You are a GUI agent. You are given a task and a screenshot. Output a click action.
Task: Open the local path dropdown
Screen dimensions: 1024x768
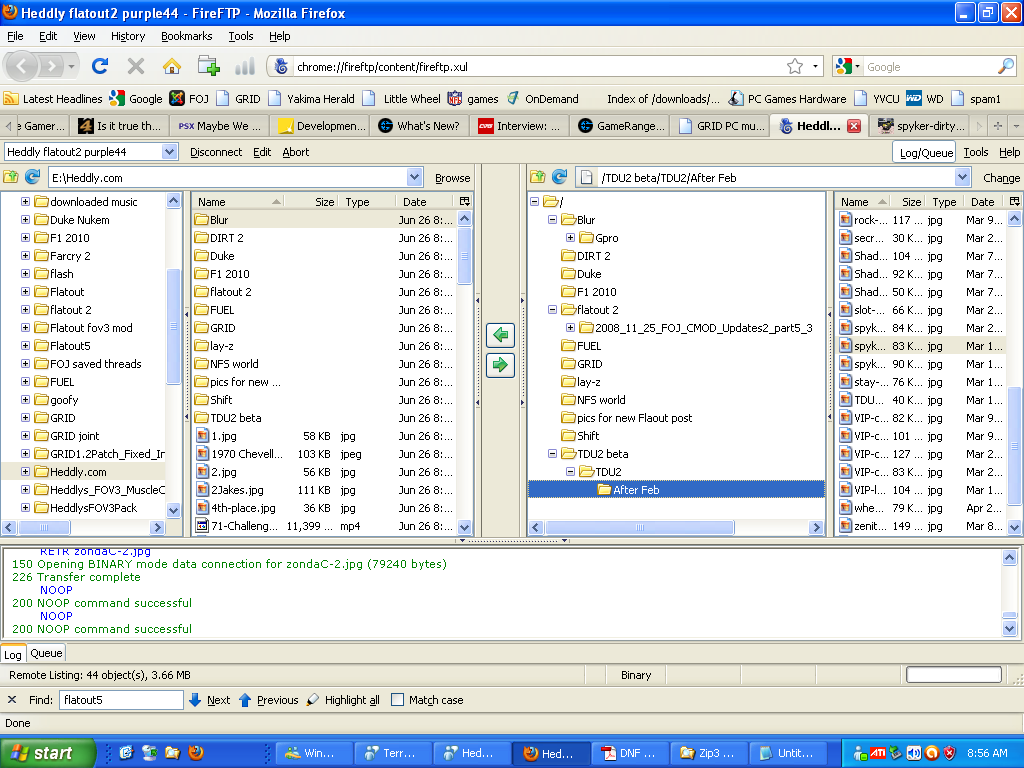coord(414,178)
